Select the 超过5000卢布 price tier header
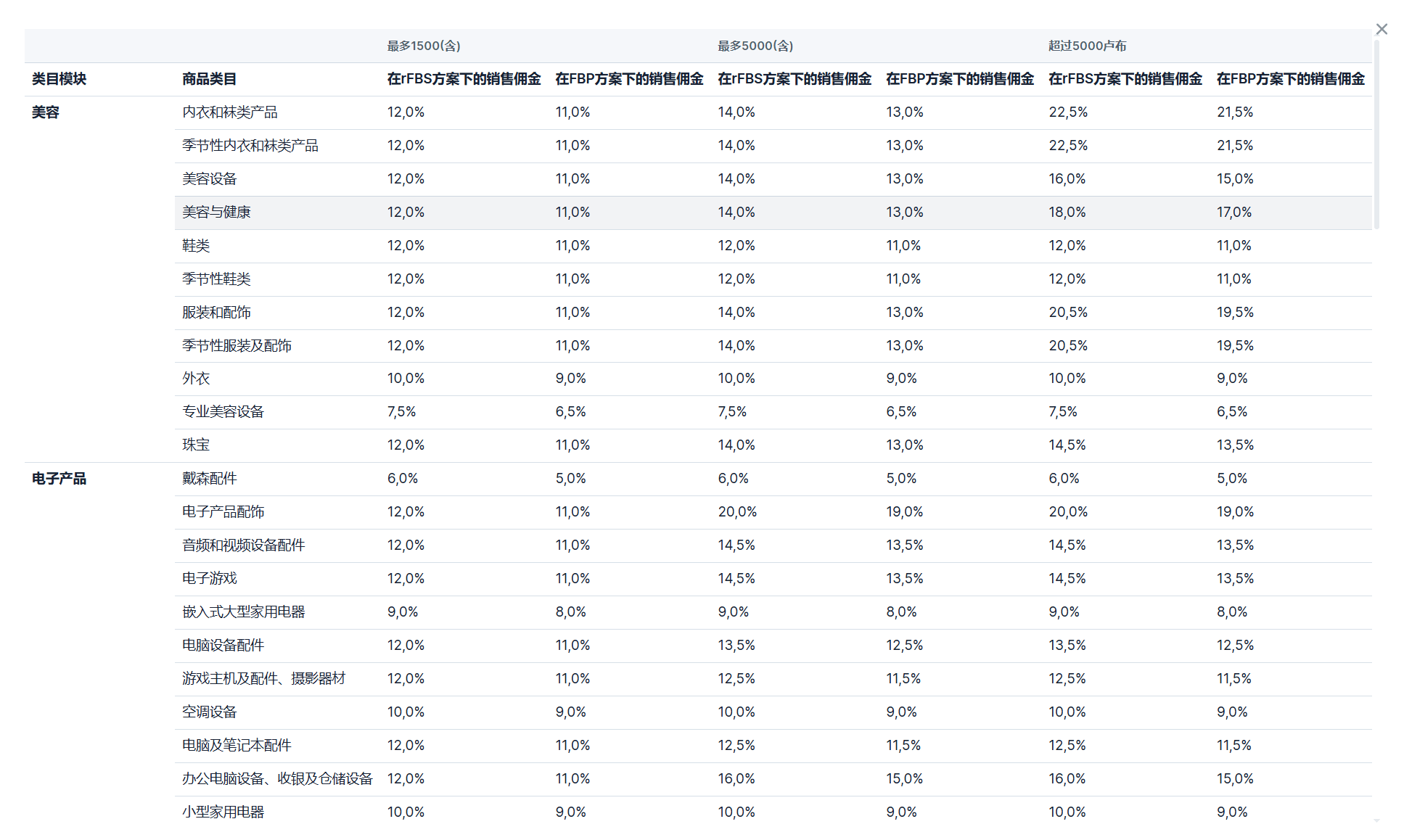1404x840 pixels. 1087,46
